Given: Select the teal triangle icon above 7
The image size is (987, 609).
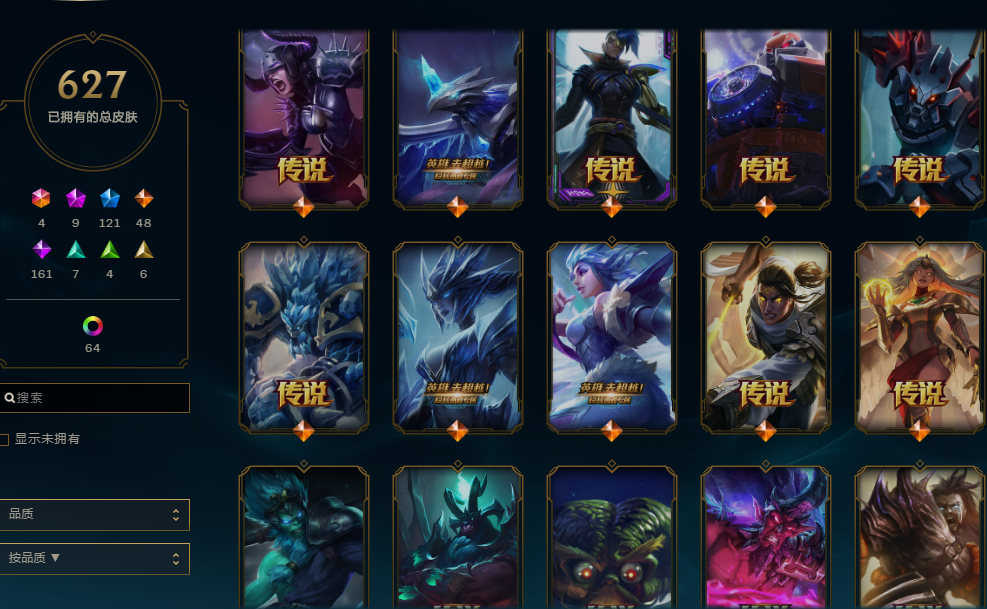Looking at the screenshot, I should click(76, 250).
